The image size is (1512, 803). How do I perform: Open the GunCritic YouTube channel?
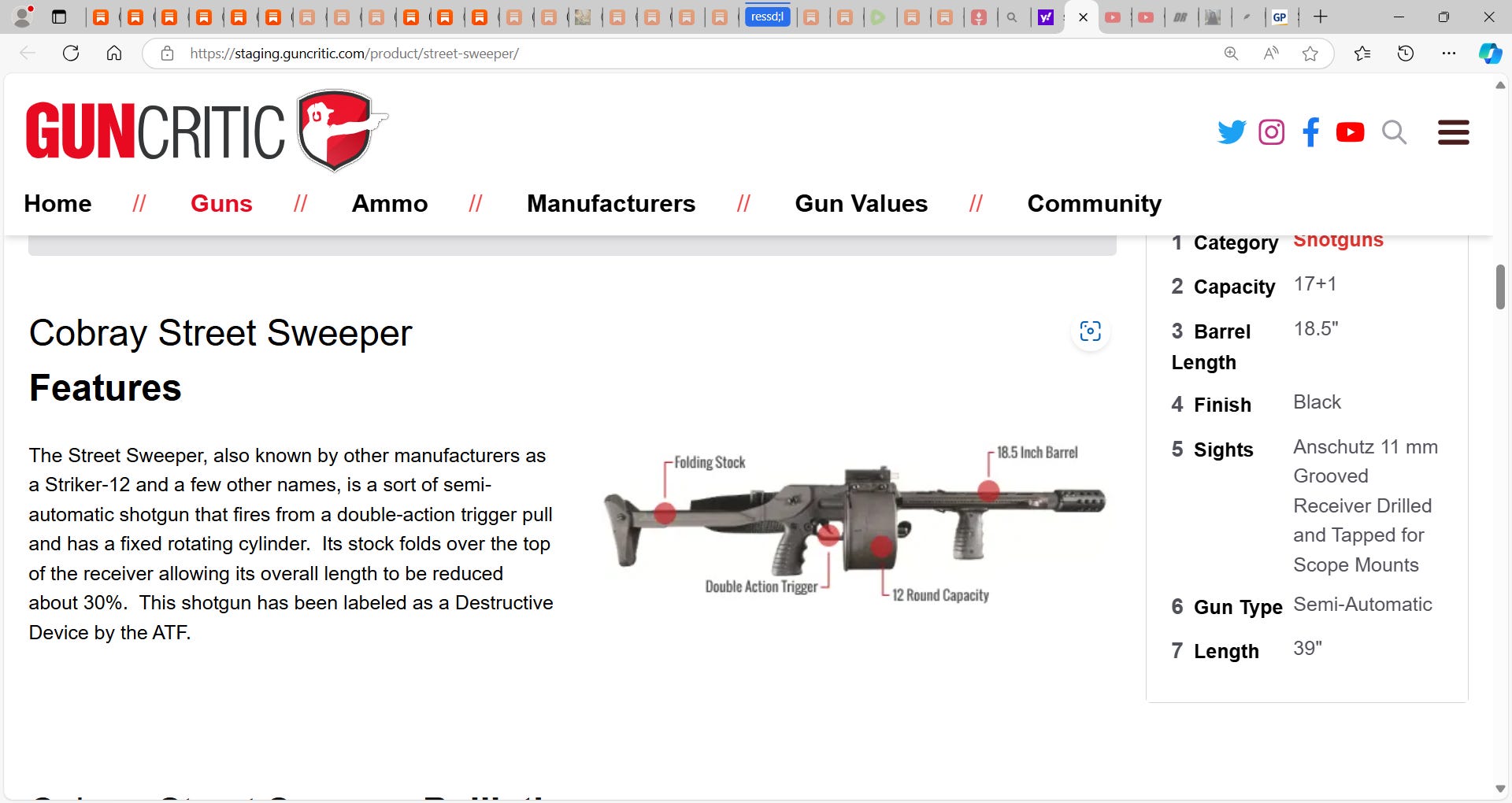[1350, 132]
